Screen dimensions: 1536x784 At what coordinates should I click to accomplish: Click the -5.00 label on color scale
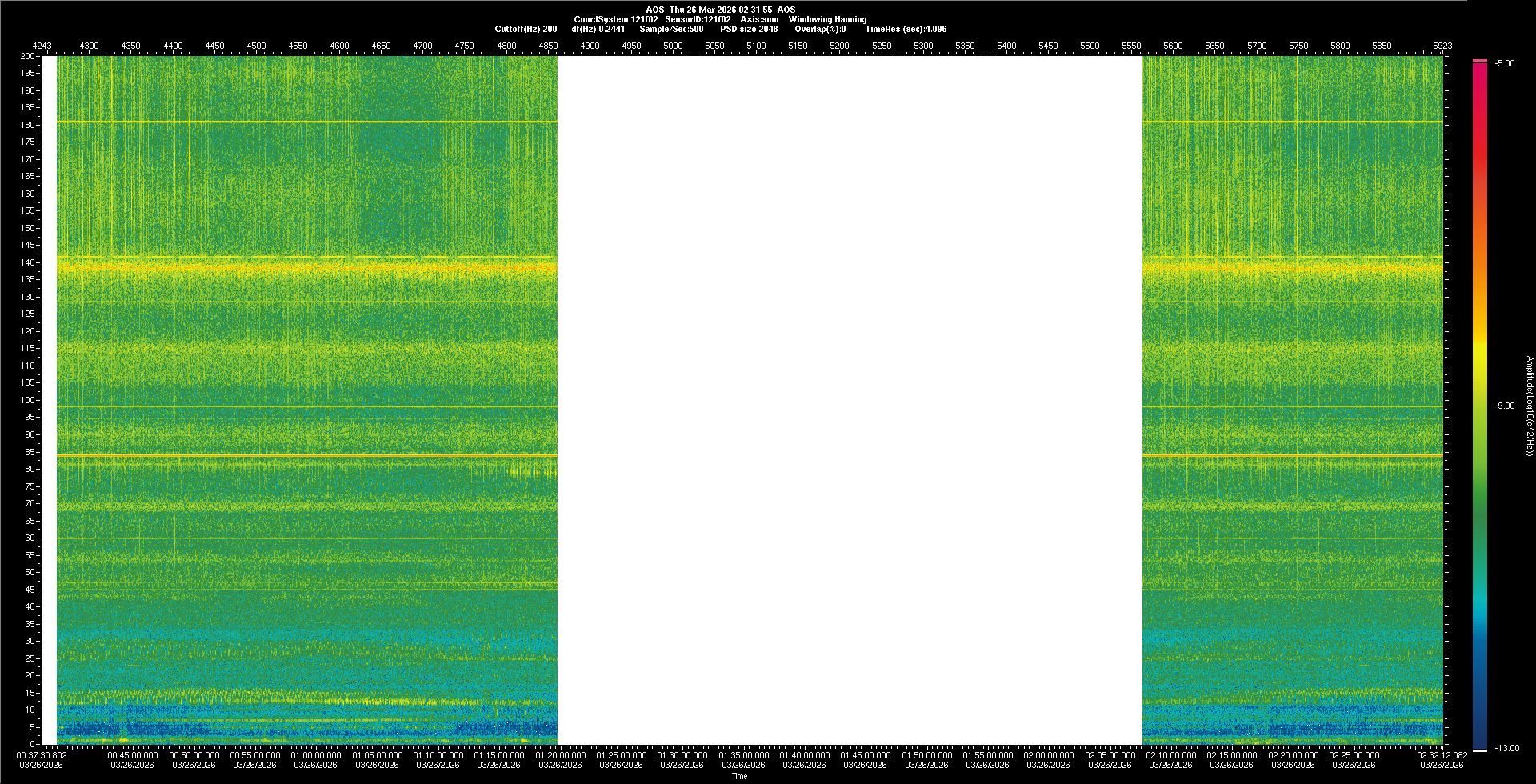[x=1505, y=64]
